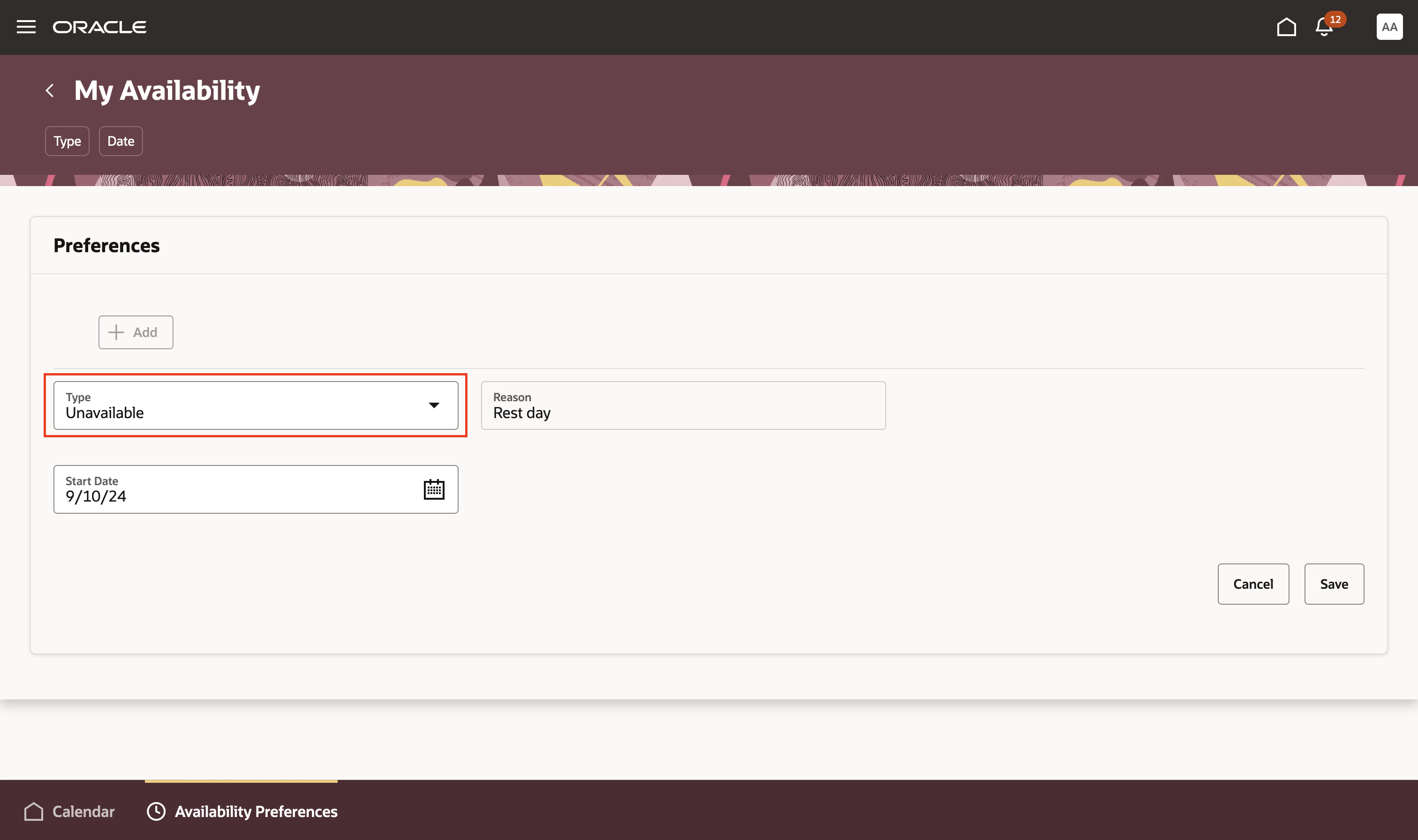Image resolution: width=1418 pixels, height=840 pixels.
Task: Click the plus icon on Add button
Action: tap(116, 332)
